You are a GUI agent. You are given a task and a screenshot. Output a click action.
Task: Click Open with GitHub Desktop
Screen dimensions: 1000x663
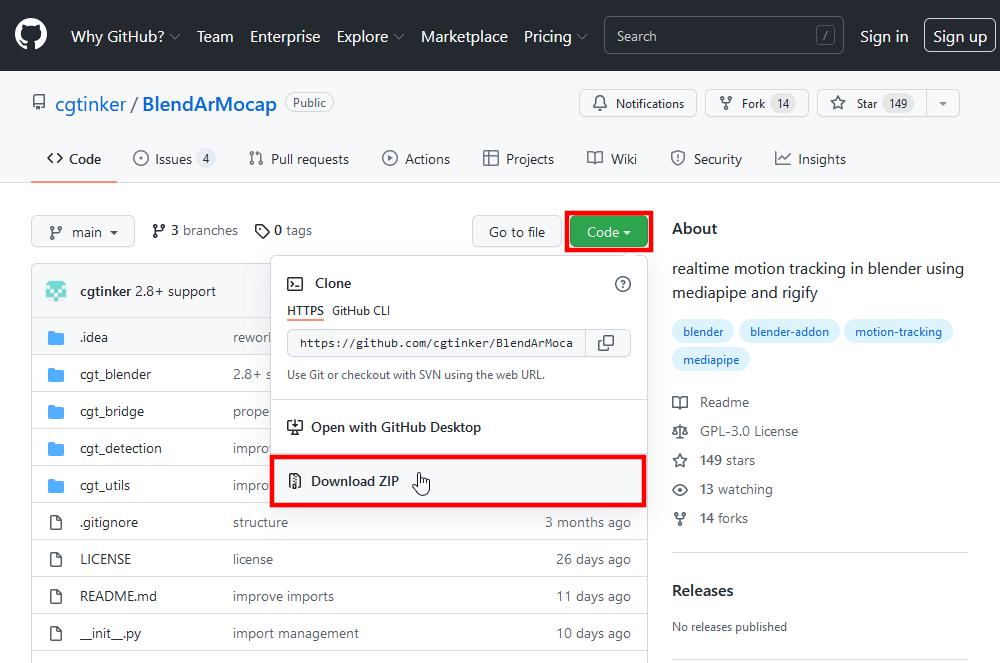(459, 427)
